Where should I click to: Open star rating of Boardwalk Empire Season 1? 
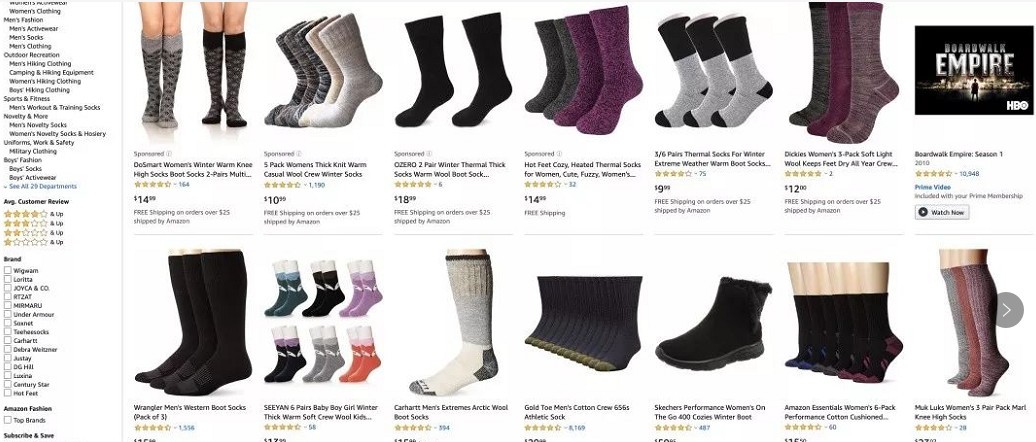[x=933, y=174]
